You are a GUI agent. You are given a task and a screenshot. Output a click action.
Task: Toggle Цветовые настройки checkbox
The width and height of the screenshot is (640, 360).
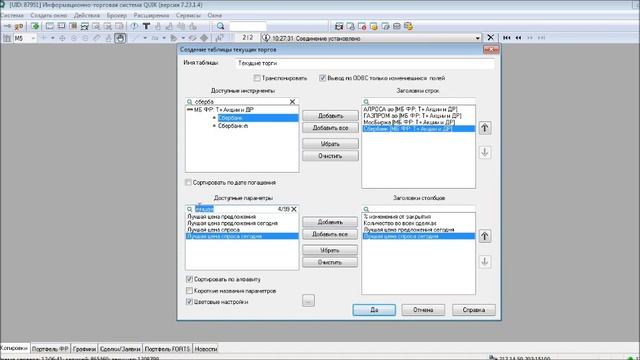point(189,302)
